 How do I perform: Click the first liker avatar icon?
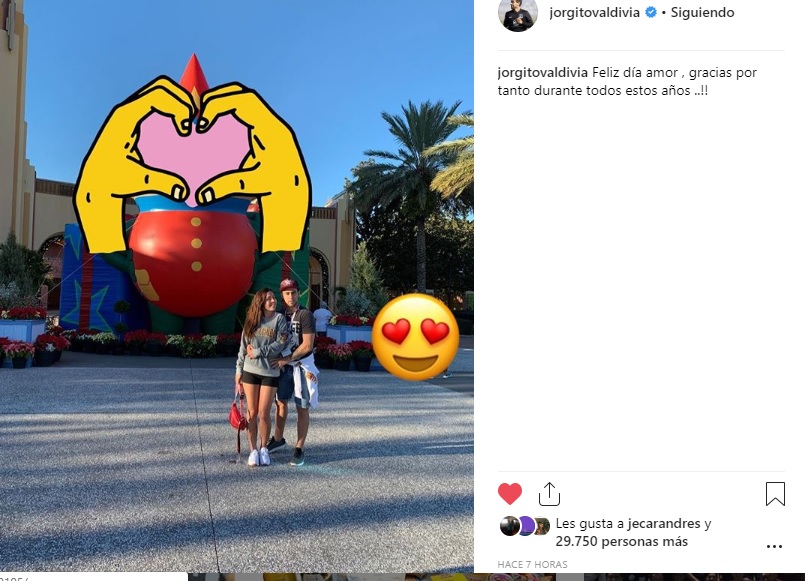click(510, 526)
